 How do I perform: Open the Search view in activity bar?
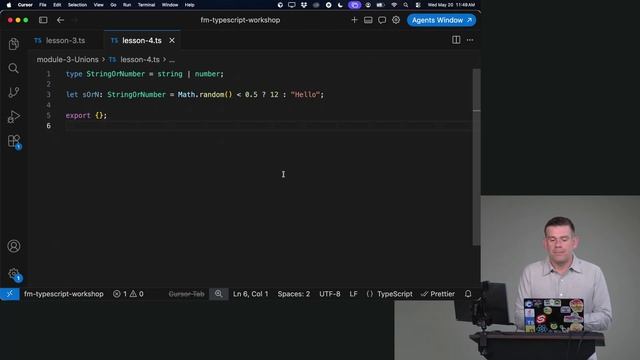13,68
